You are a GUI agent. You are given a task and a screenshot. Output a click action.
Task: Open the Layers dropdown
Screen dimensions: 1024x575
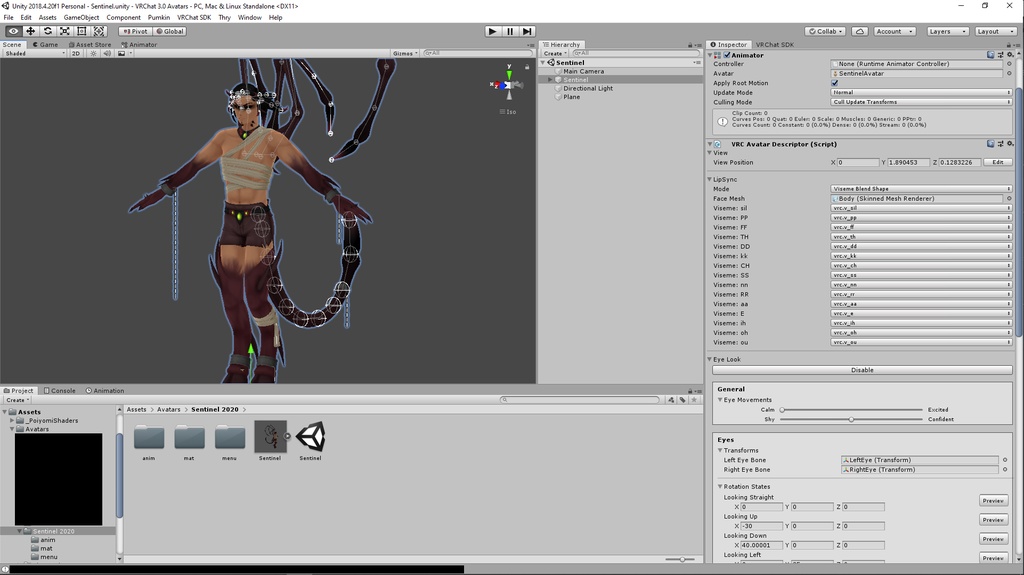pos(947,31)
